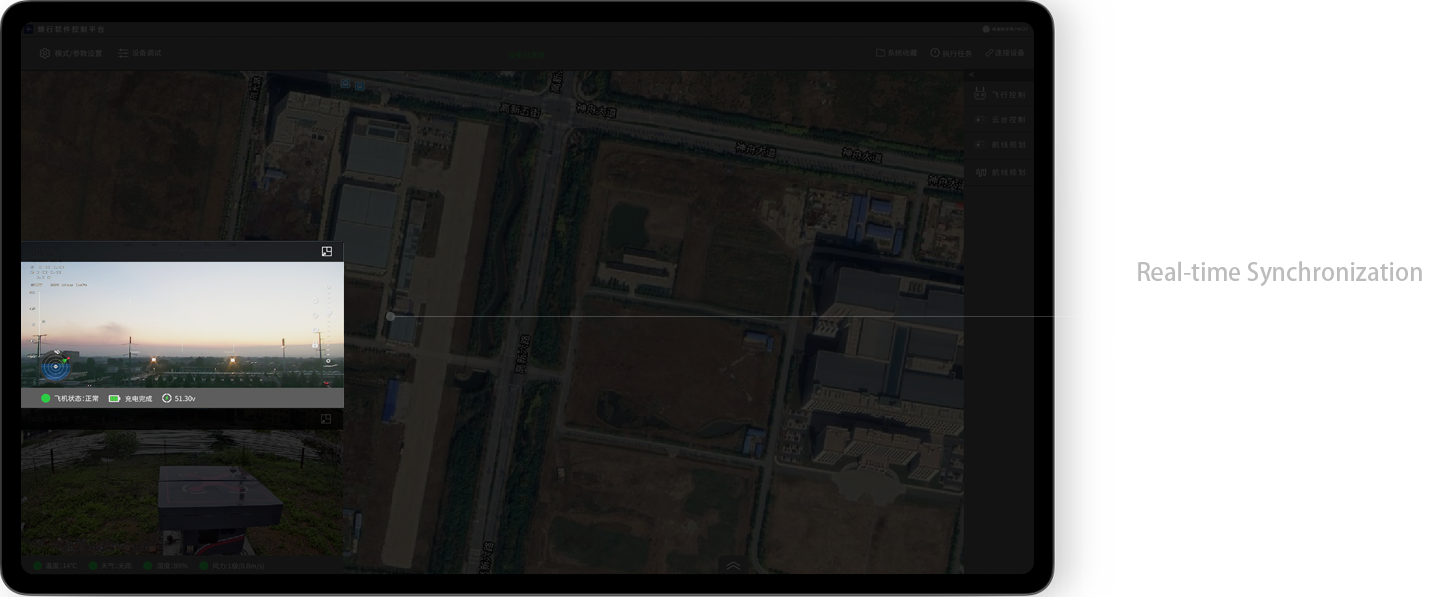Viewport: 1439px width, 597px height.
Task: Expand the bottom panel with up chevrons
Action: click(733, 566)
